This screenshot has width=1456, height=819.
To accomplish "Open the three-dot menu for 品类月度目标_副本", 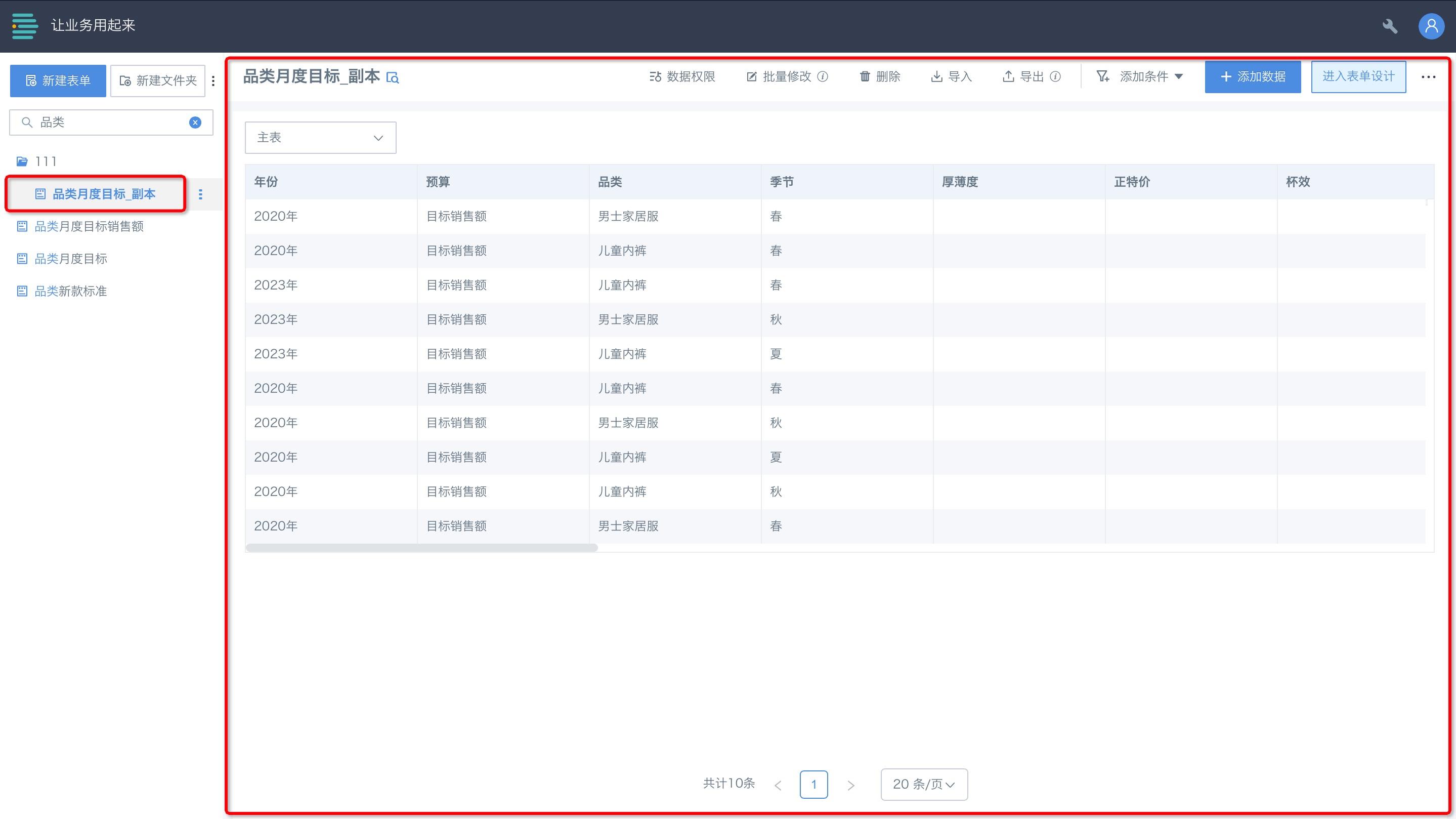I will pyautogui.click(x=200, y=194).
